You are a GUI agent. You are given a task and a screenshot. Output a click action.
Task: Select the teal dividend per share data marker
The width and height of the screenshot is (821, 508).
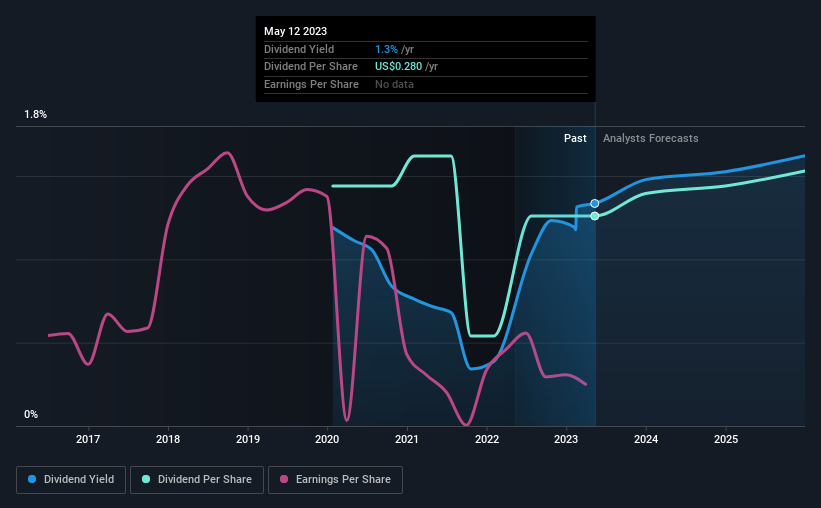coord(595,216)
